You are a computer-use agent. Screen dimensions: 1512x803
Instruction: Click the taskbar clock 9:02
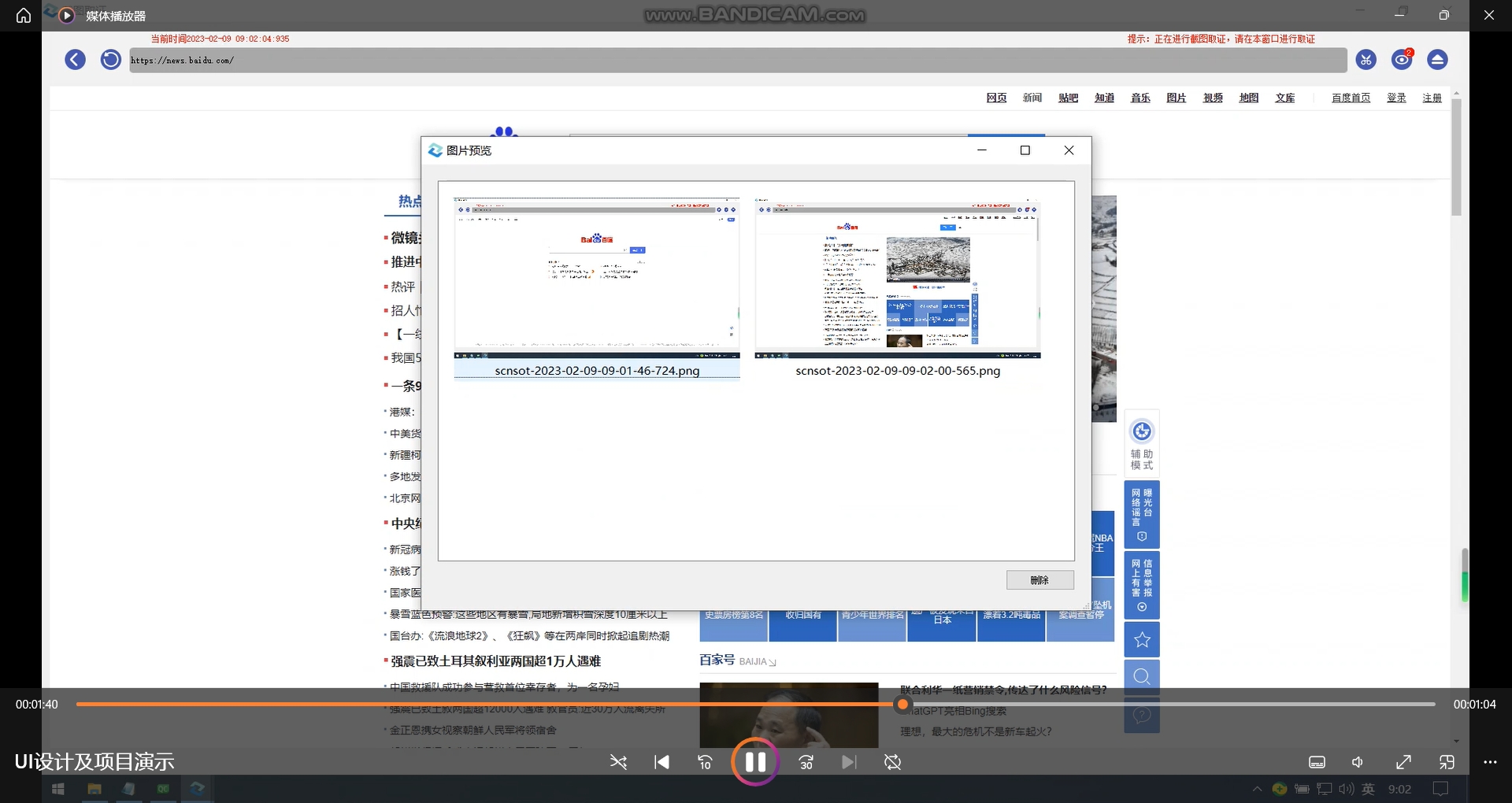(x=1399, y=789)
